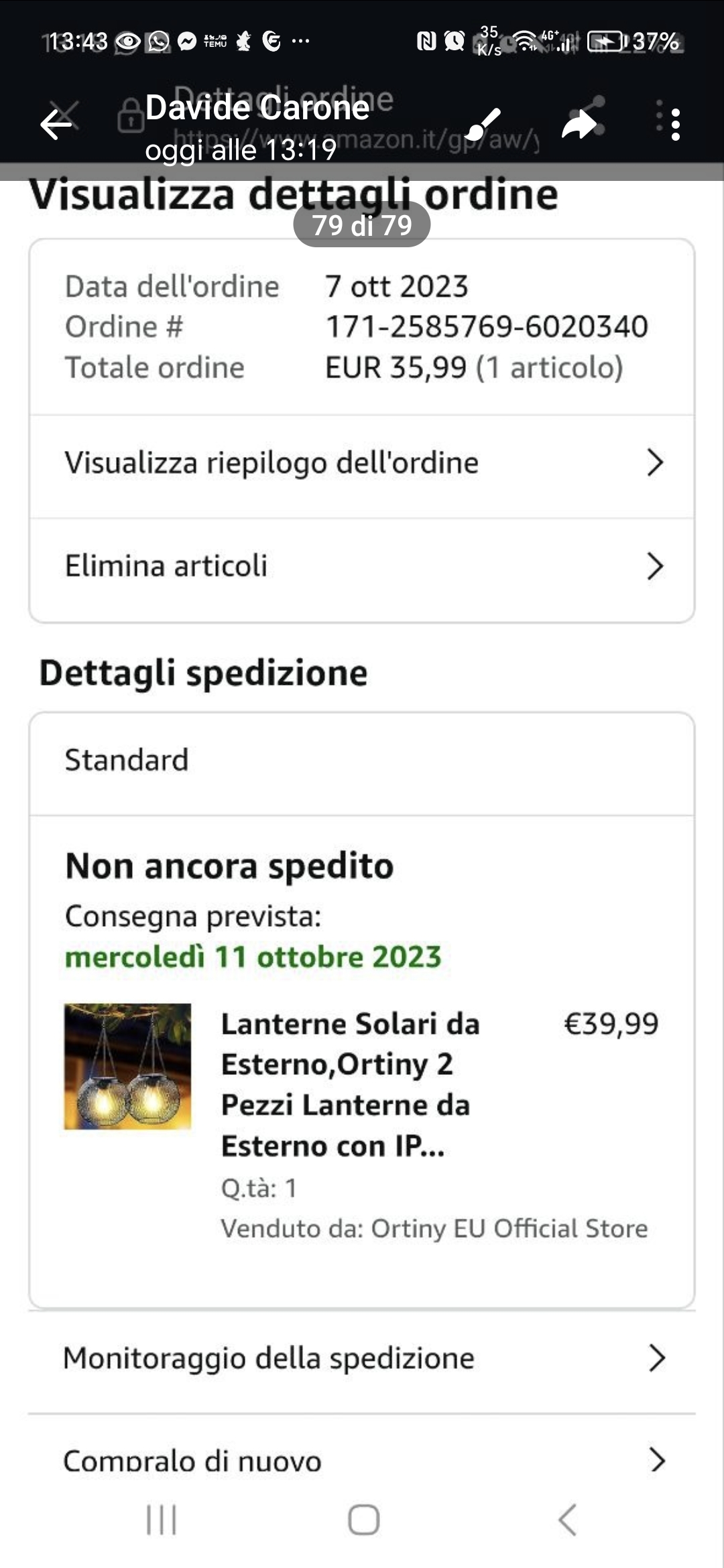This screenshot has height=1568, width=724.
Task: Tap the forward share arrow icon
Action: (579, 125)
